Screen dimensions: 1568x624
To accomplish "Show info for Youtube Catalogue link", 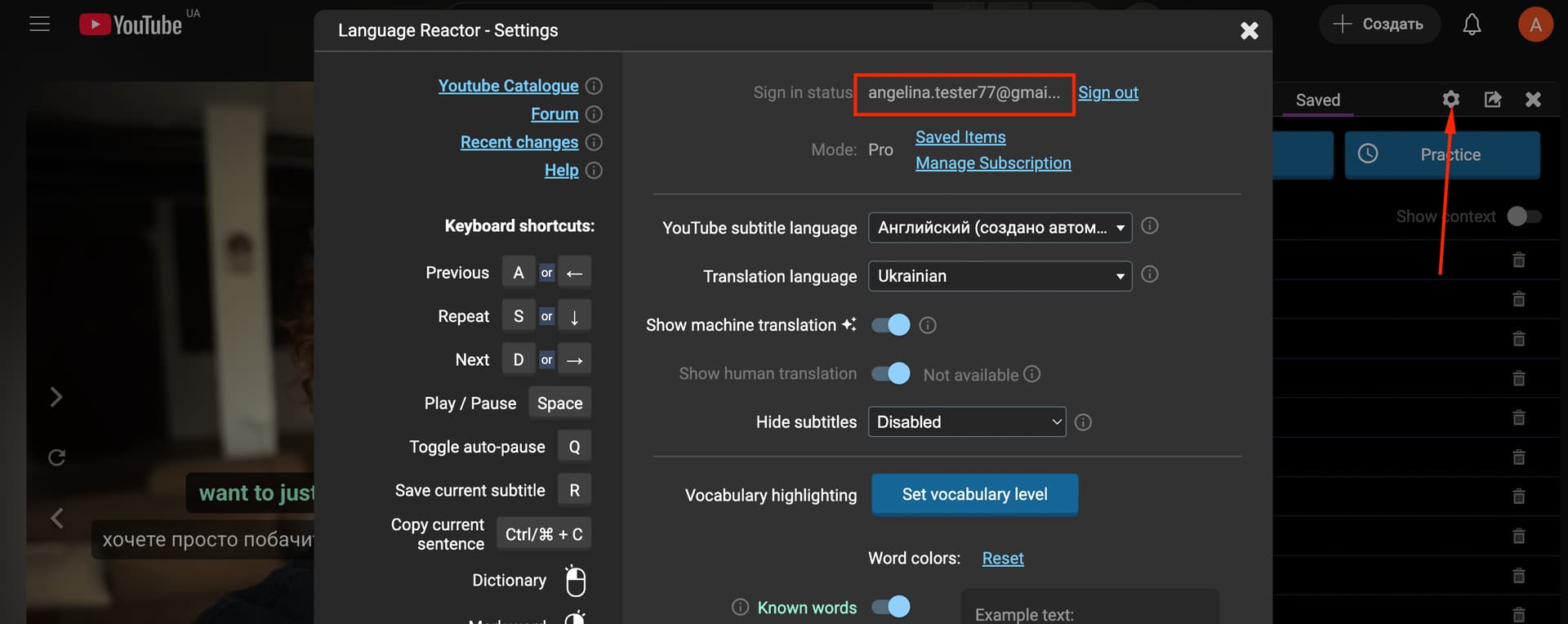I will point(595,86).
